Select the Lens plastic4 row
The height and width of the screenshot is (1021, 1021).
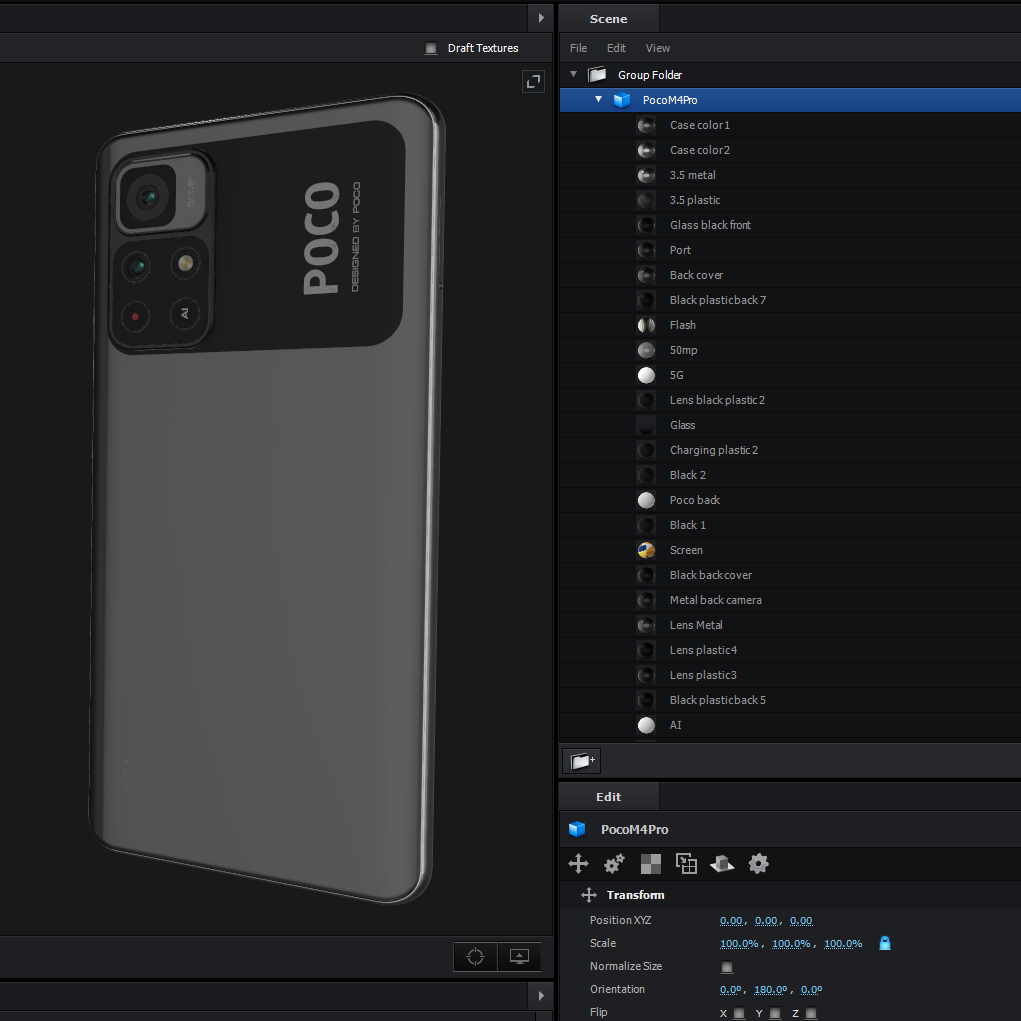pos(790,650)
